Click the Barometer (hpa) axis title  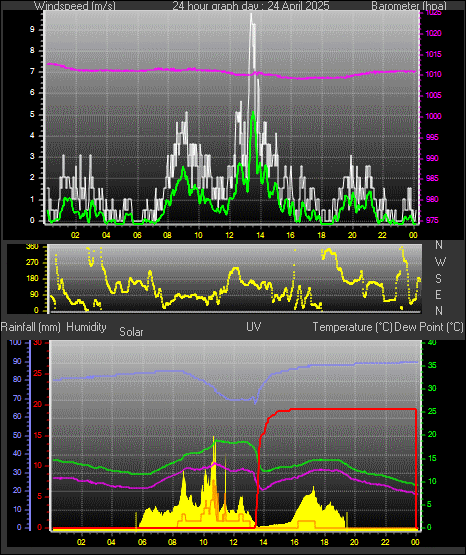click(409, 5)
